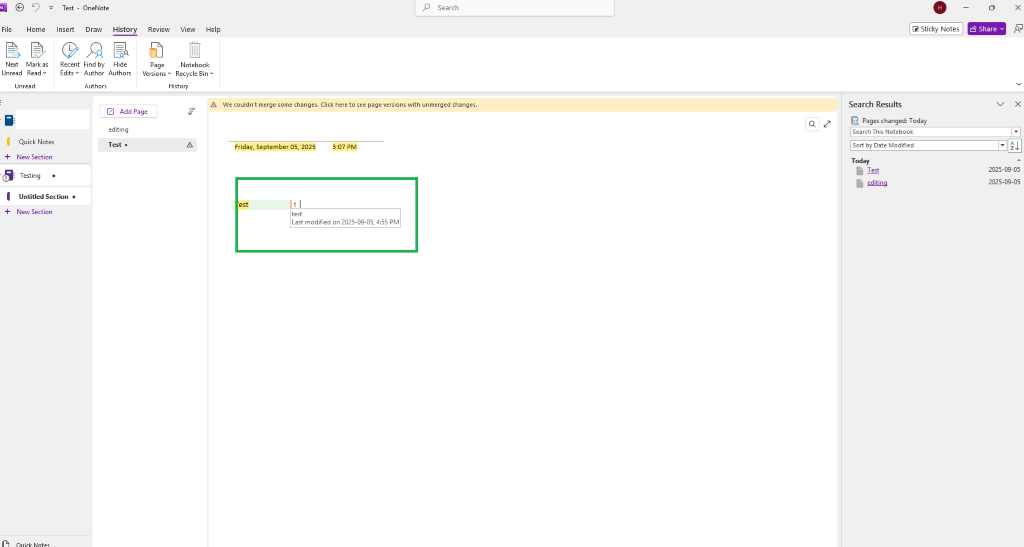
Task: Open the Search This Notebook dropdown
Action: tap(1016, 132)
